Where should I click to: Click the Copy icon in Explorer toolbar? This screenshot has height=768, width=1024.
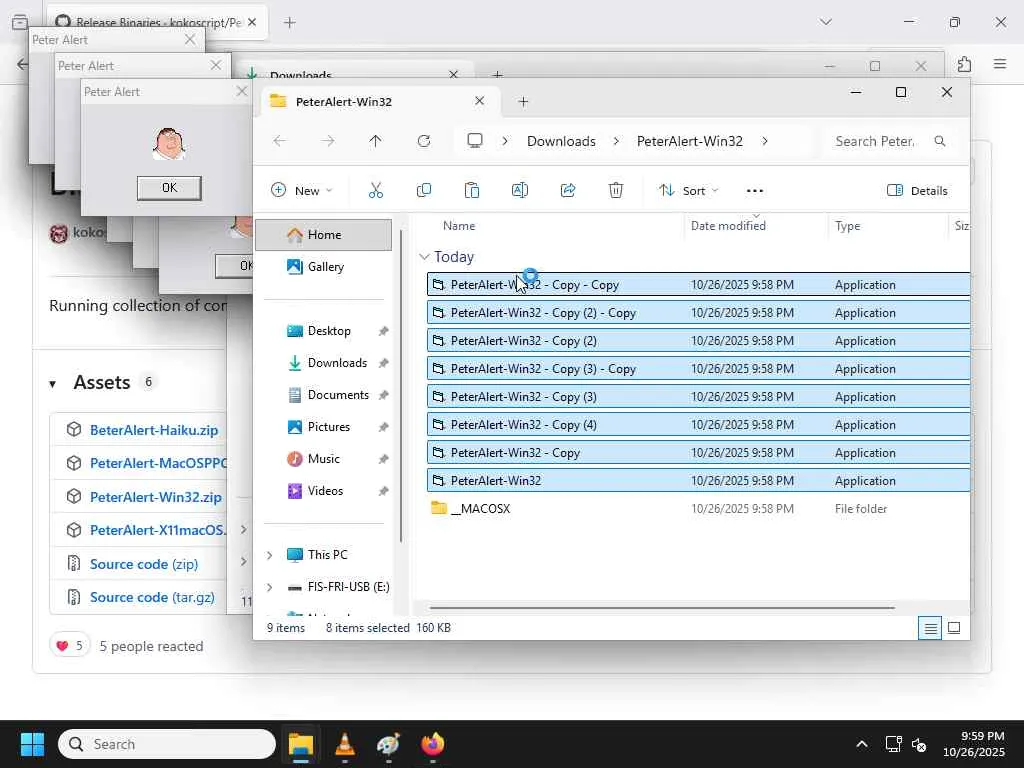(424, 190)
